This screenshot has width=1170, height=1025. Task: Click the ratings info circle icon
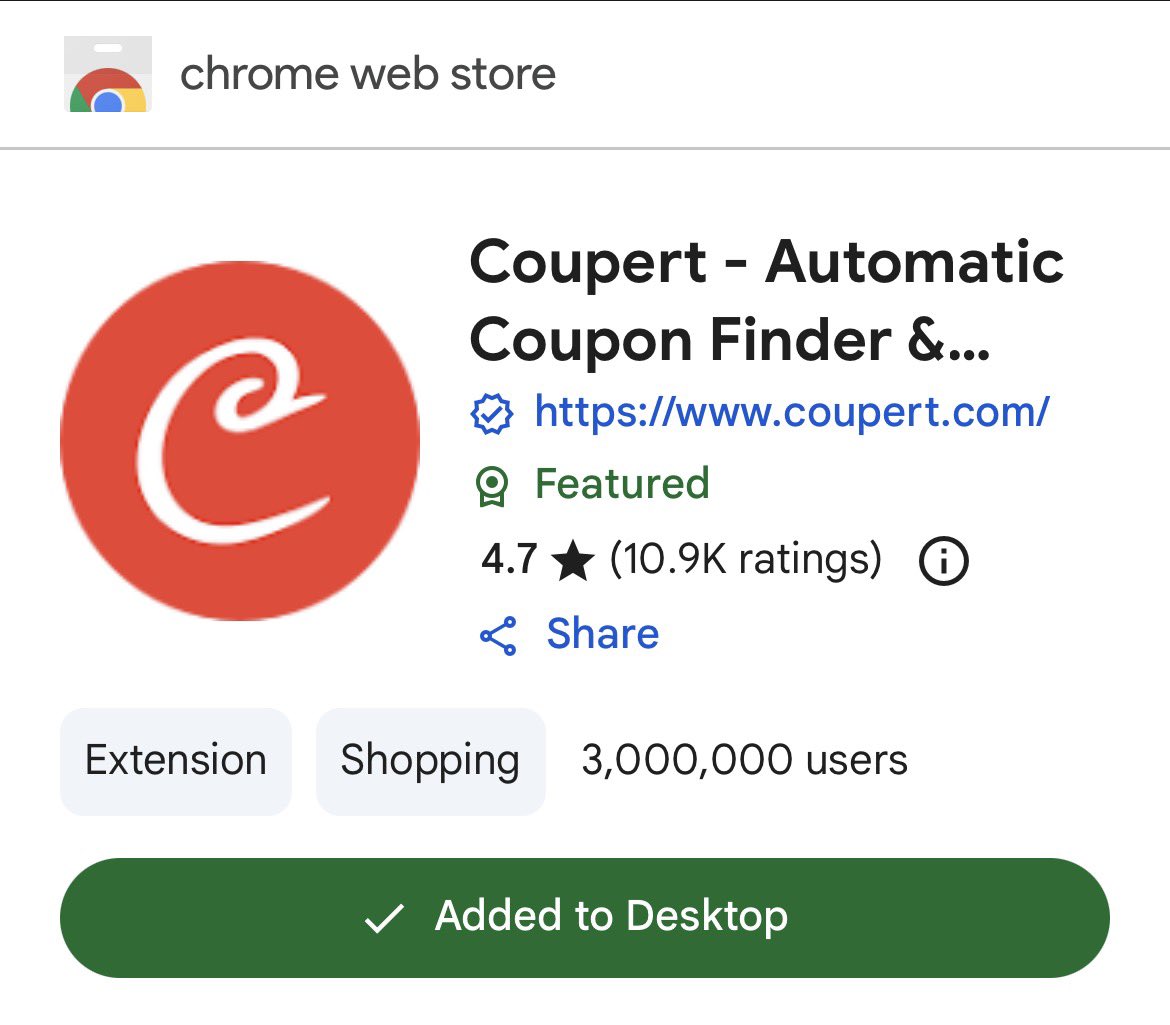coord(944,560)
